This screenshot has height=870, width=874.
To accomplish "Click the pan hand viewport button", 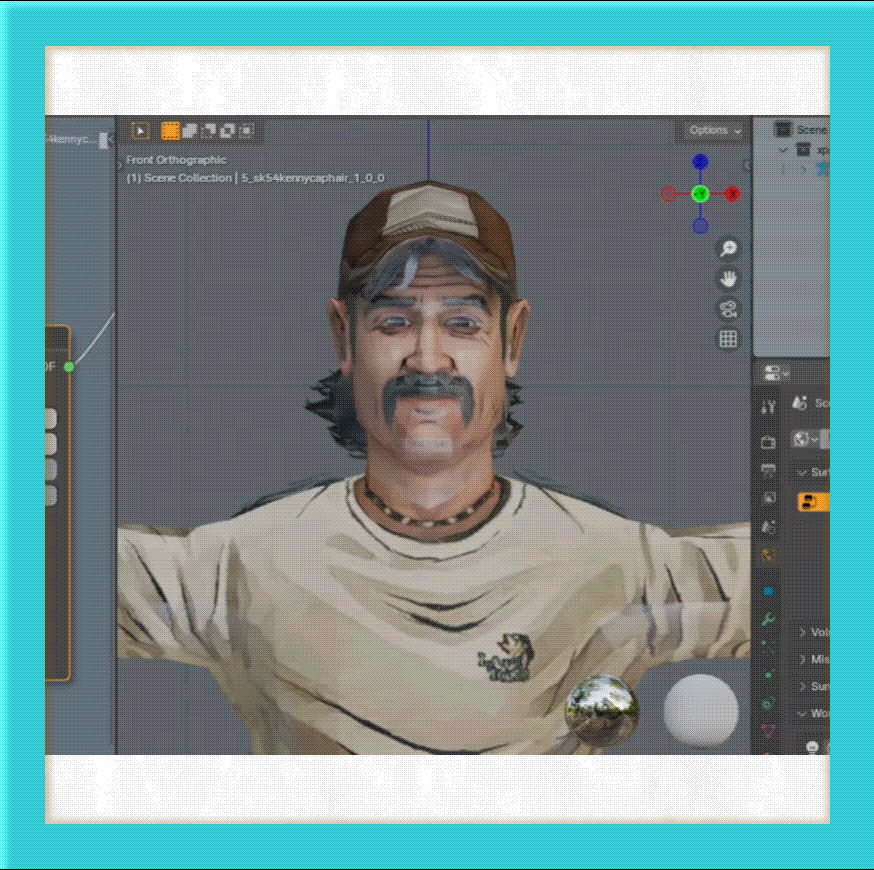I will [728, 279].
